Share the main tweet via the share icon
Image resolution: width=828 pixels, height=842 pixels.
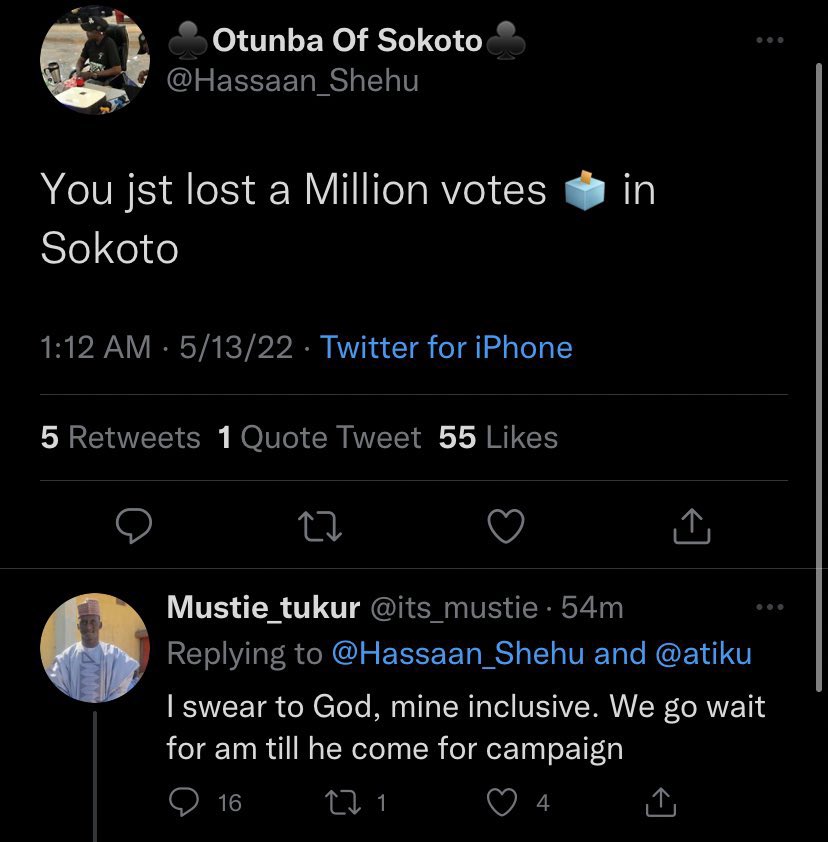click(692, 526)
